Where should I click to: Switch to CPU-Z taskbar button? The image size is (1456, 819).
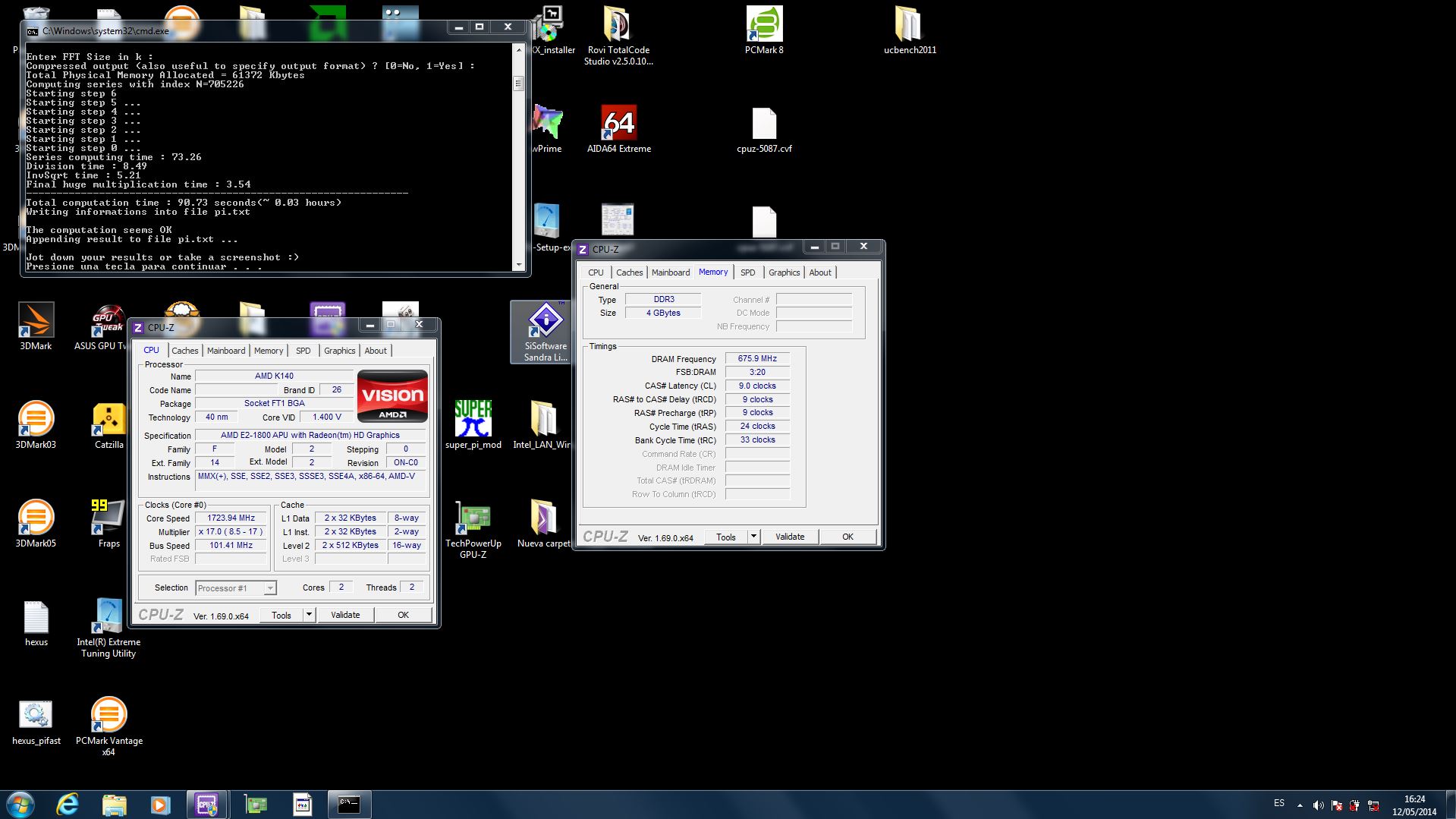[x=206, y=805]
